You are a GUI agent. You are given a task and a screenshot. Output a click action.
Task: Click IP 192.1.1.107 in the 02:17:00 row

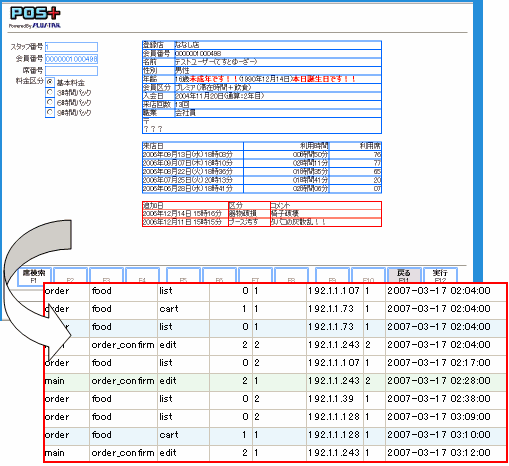point(334,363)
